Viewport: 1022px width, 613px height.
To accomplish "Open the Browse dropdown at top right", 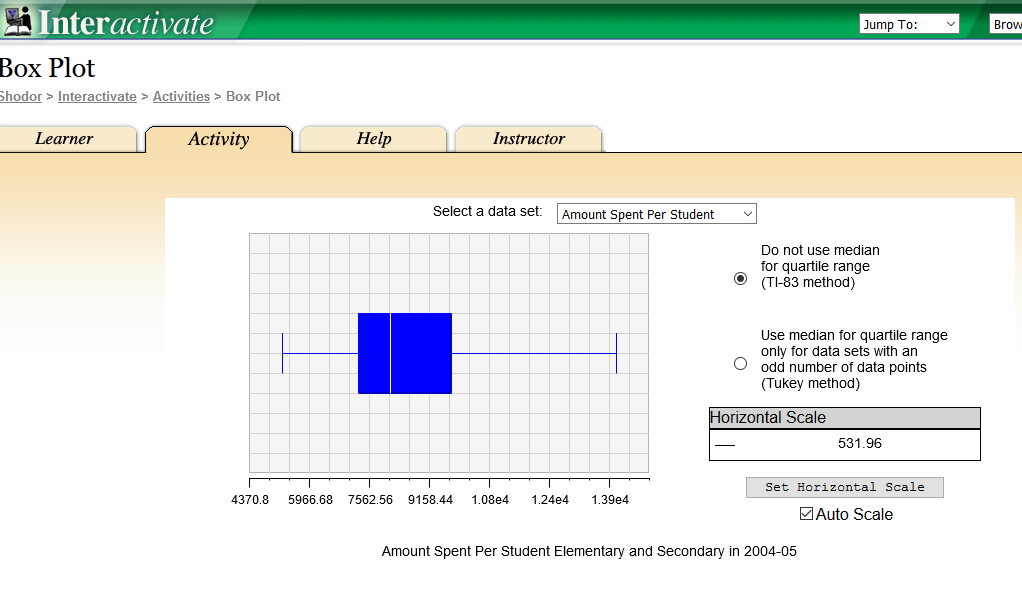I will tap(1006, 24).
